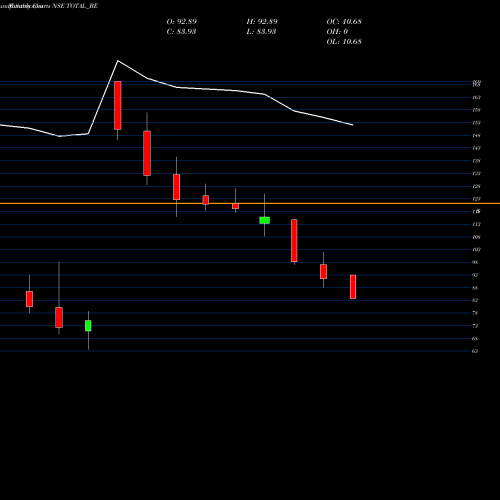
Task: Select the green candle near the 73 level
Action: point(88,326)
